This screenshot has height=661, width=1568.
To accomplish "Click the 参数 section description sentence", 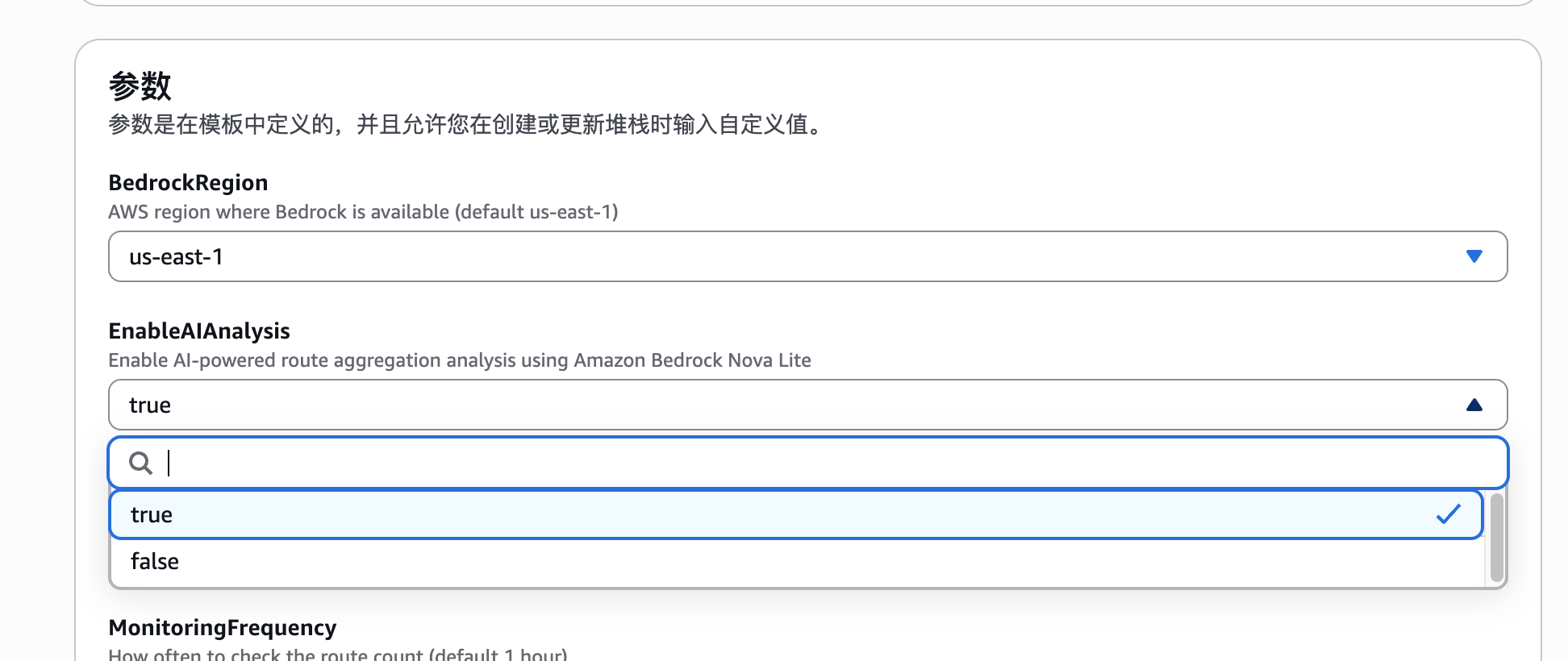I will [468, 125].
